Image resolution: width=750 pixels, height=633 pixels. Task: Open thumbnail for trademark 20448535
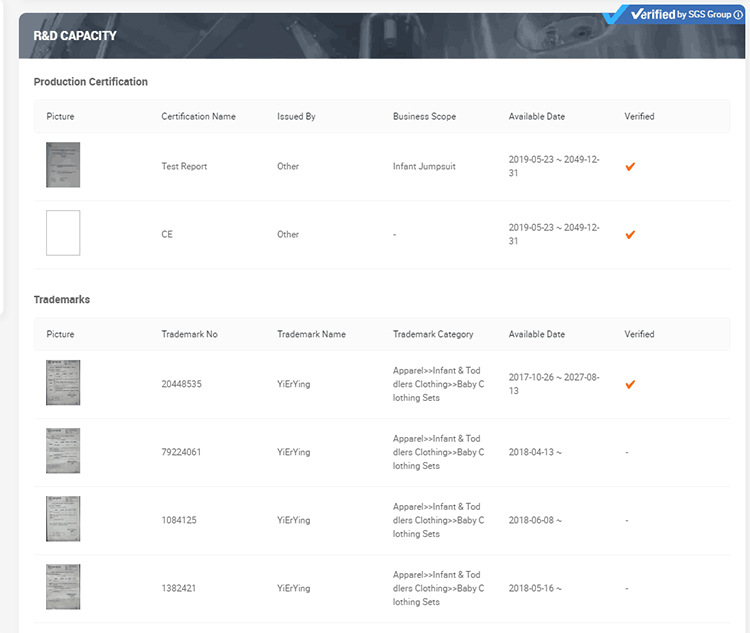pyautogui.click(x=63, y=383)
